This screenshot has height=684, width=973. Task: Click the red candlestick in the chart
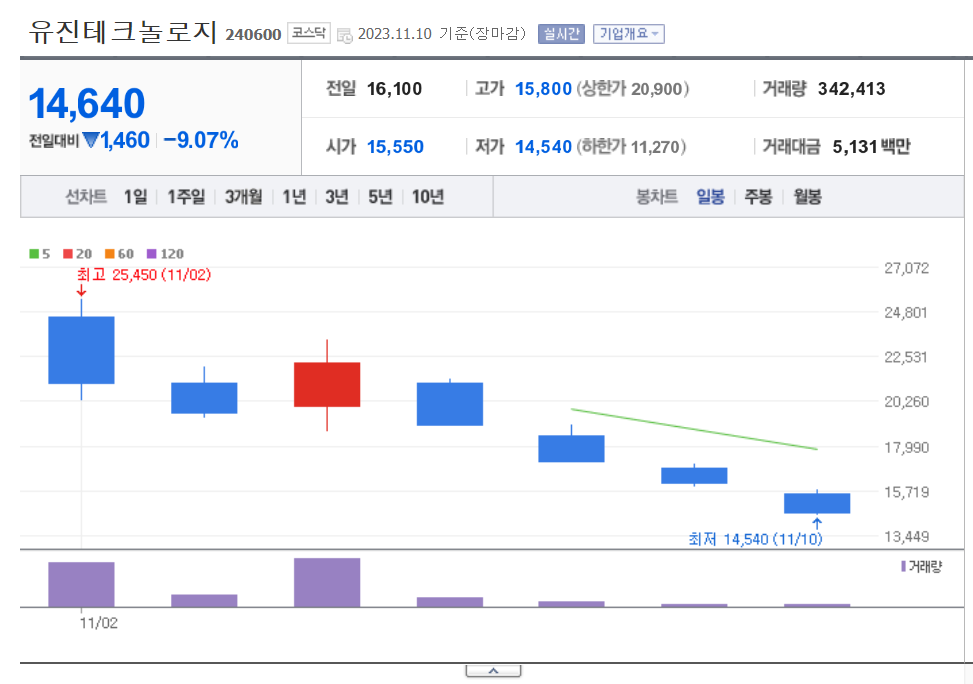coord(327,384)
